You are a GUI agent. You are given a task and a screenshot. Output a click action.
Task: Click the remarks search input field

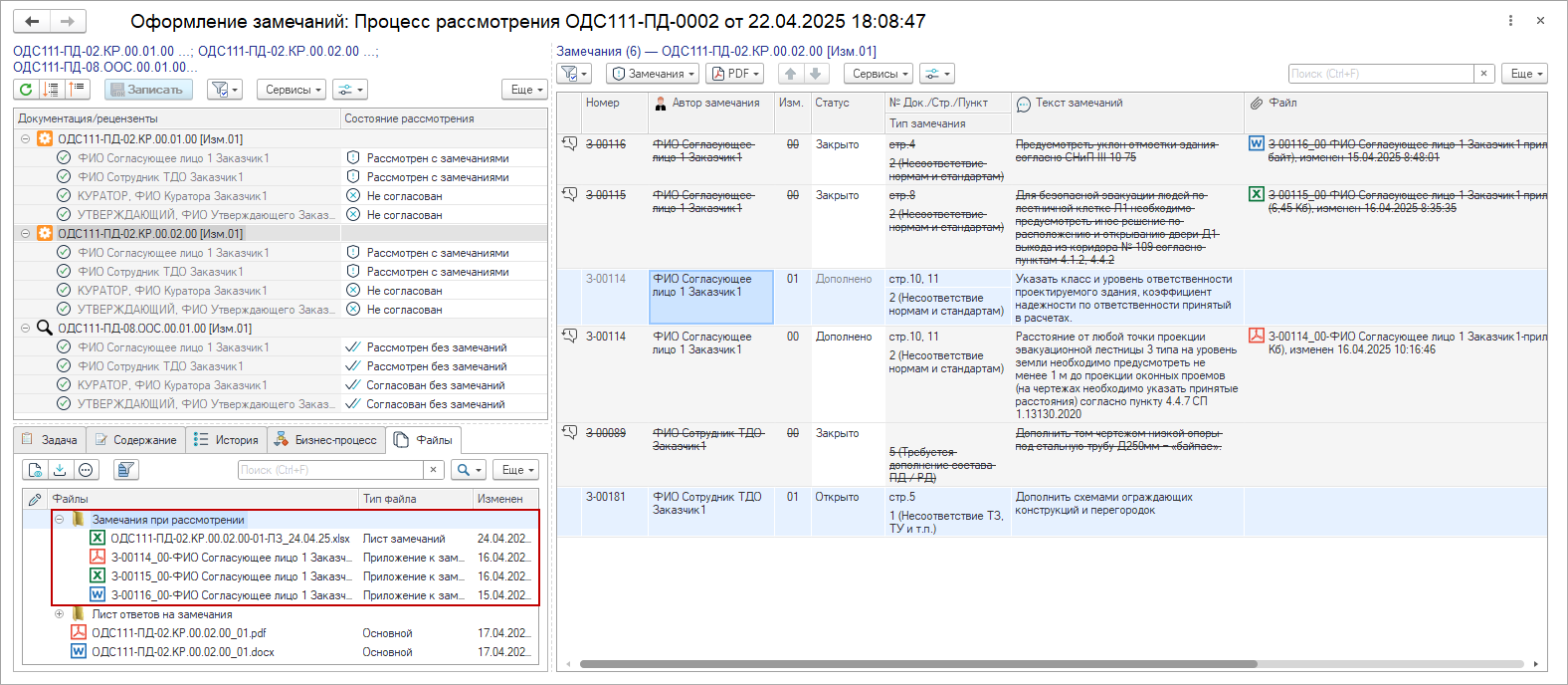[x=1380, y=74]
